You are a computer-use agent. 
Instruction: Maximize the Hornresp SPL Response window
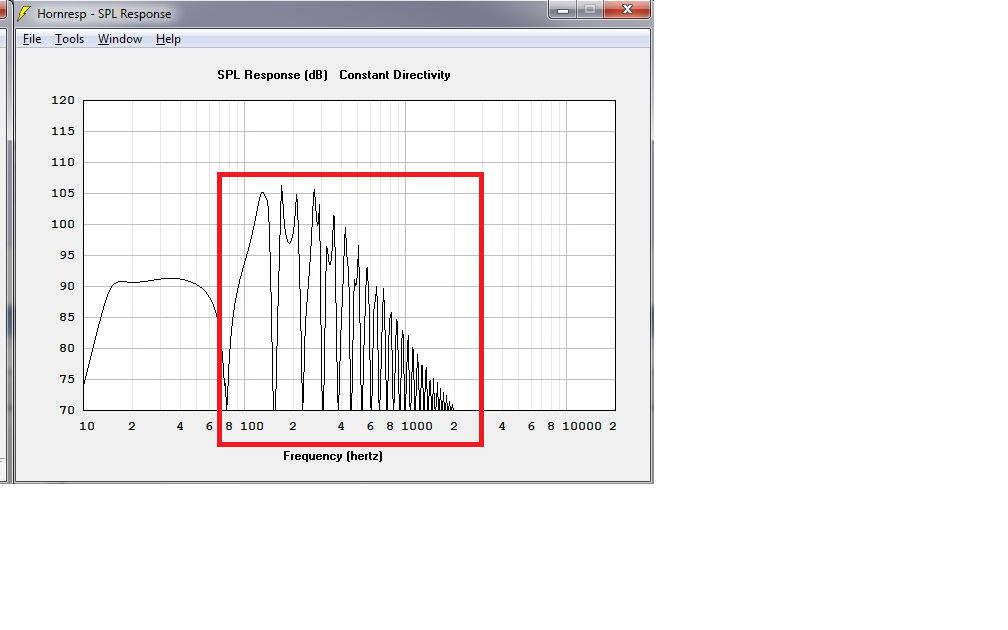(x=590, y=10)
